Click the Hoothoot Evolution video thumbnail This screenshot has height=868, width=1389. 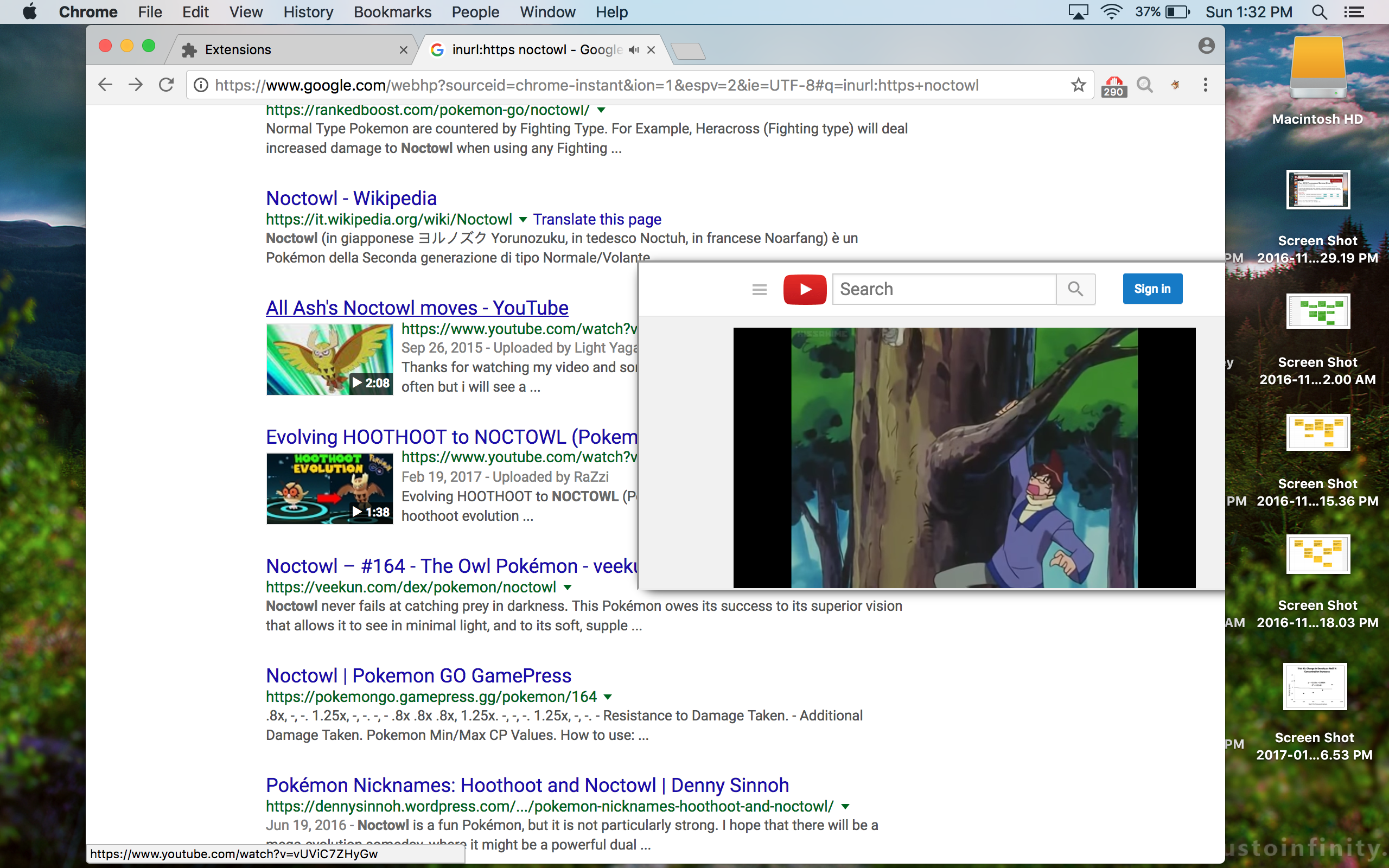329,489
